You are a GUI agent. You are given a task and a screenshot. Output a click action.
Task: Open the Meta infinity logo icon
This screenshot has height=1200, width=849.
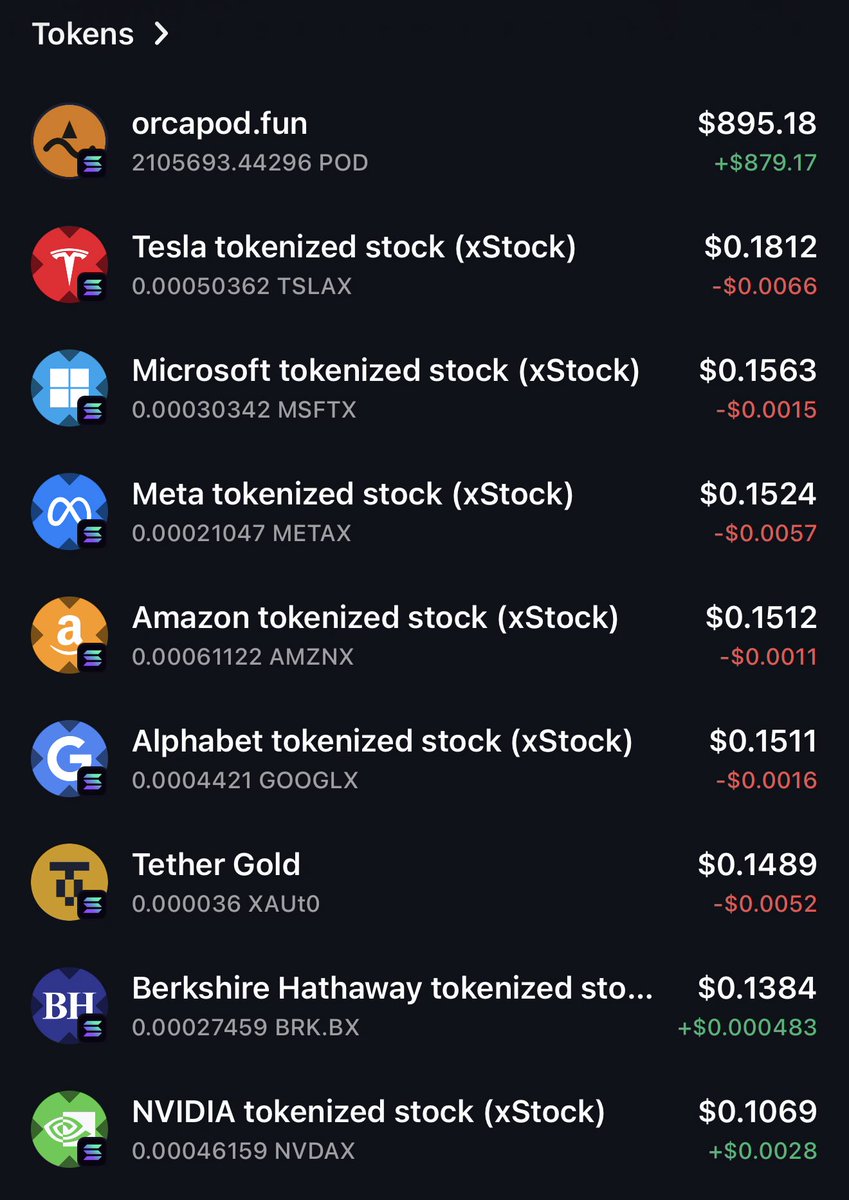point(70,512)
